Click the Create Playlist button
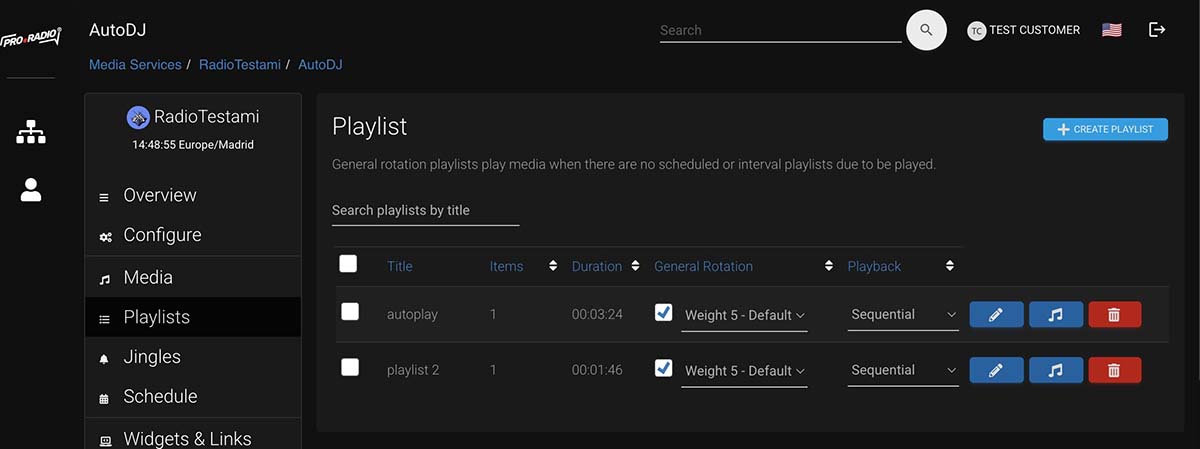 click(1105, 129)
